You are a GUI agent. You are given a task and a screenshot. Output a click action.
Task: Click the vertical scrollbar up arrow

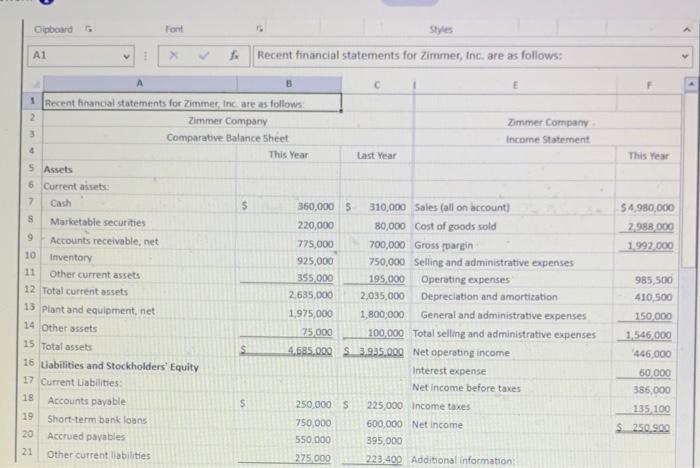(691, 84)
